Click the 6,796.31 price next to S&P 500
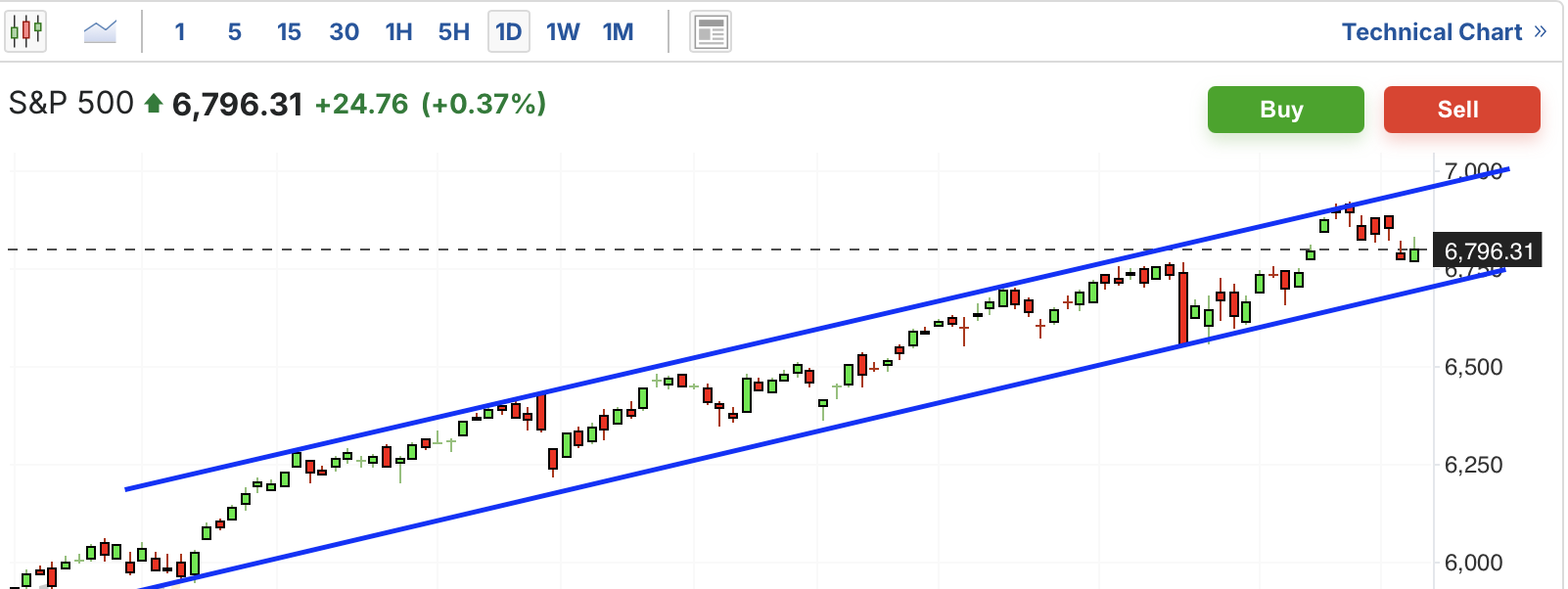Image resolution: width=1568 pixels, height=589 pixels. point(238,104)
